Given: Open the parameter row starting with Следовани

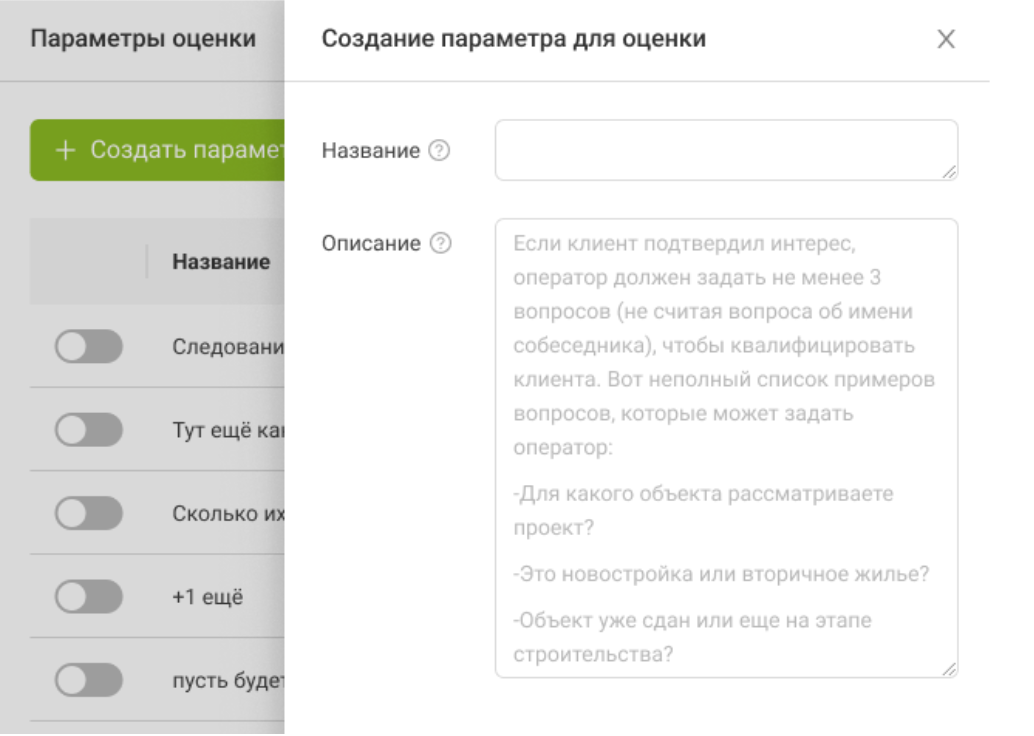Looking at the screenshot, I should pos(228,348).
